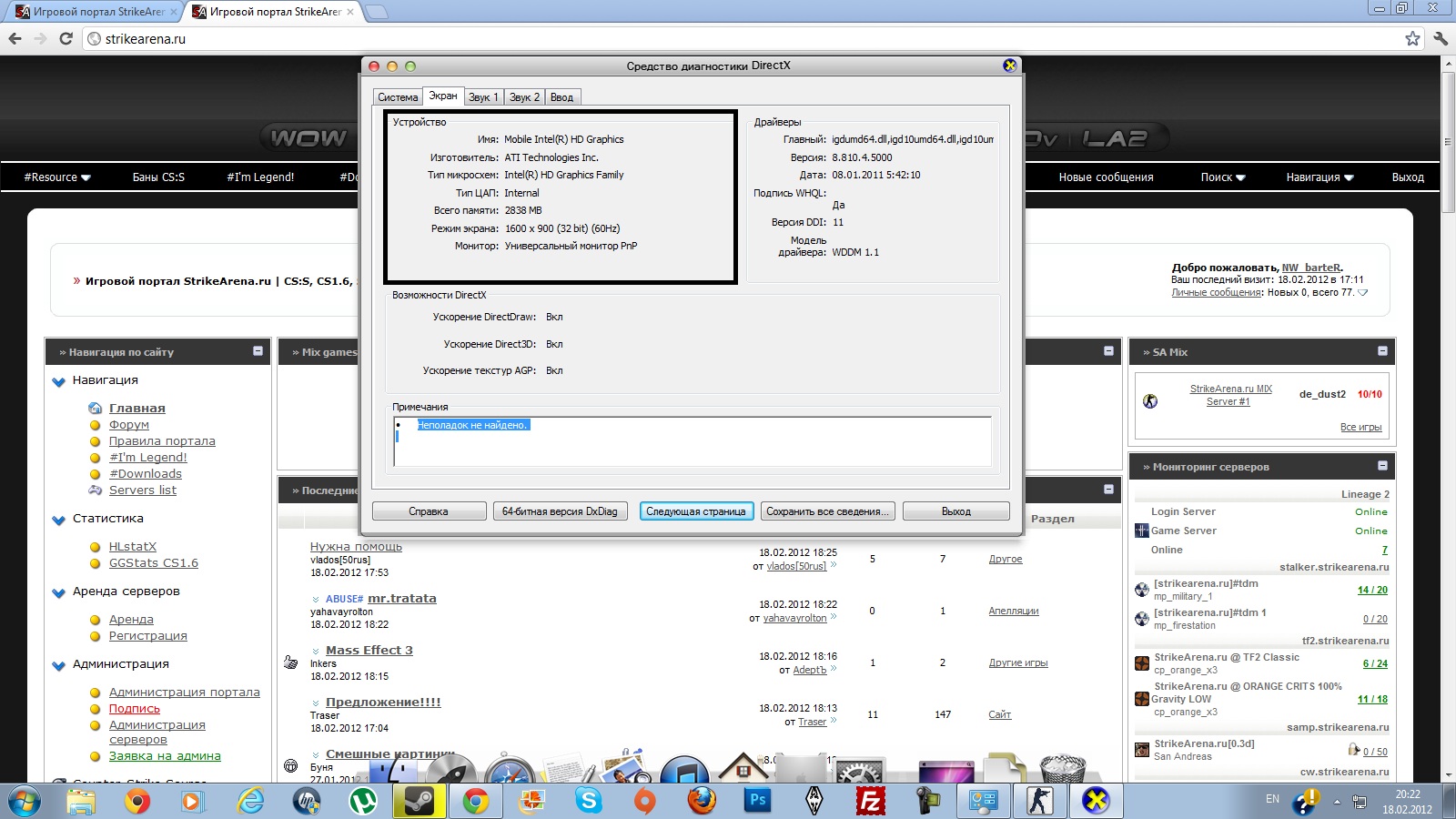The height and width of the screenshot is (819, 1456).
Task: Click the 'Личные сообщения' link
Action: 1216,292
